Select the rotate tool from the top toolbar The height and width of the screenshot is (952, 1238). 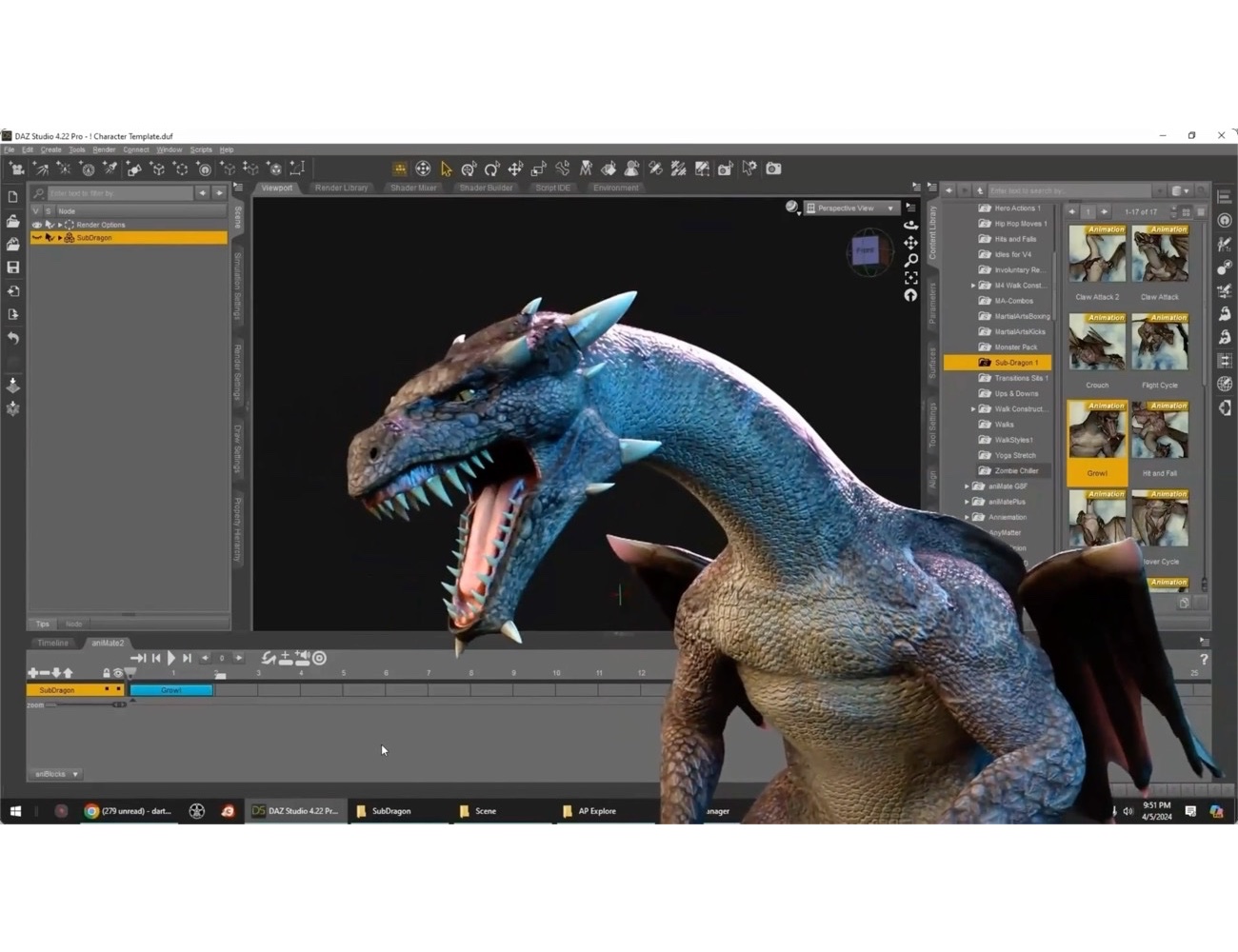492,169
